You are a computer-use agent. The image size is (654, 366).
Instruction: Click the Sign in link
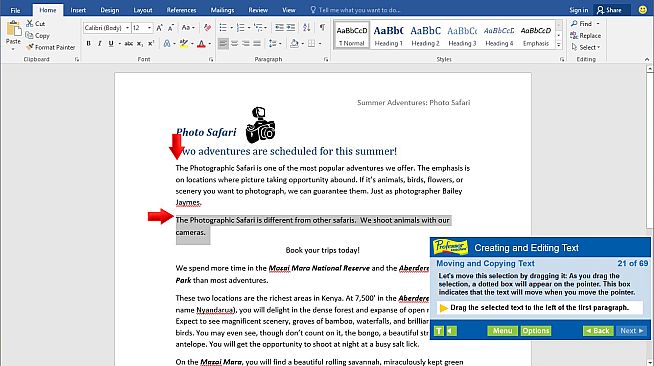pyautogui.click(x=579, y=10)
